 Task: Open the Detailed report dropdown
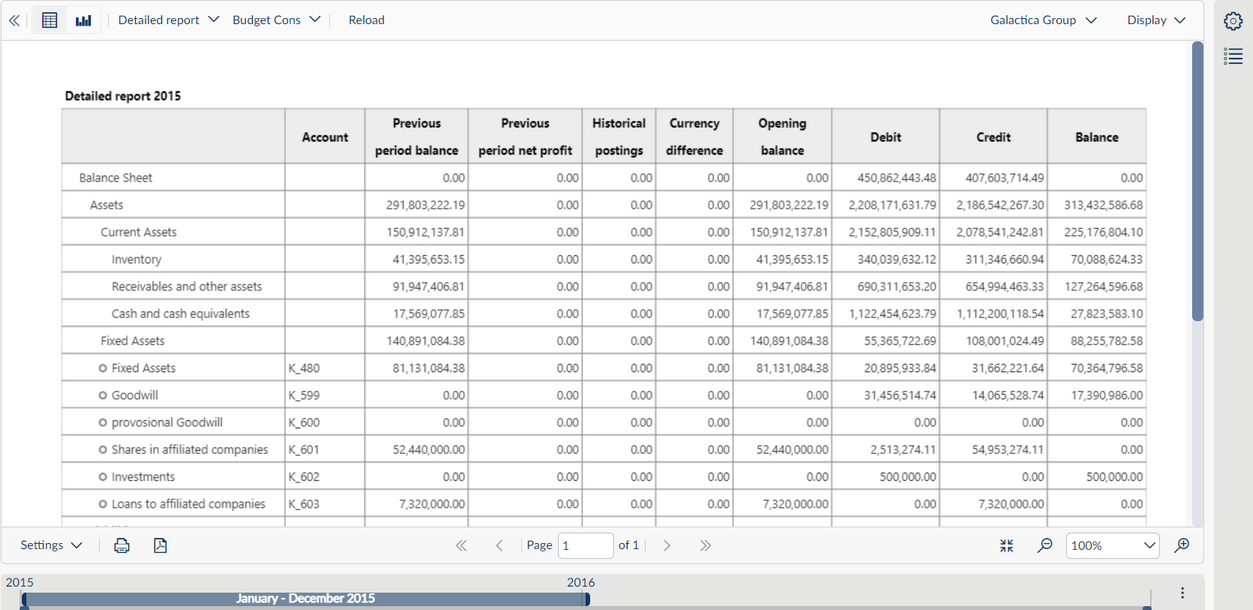(168, 20)
